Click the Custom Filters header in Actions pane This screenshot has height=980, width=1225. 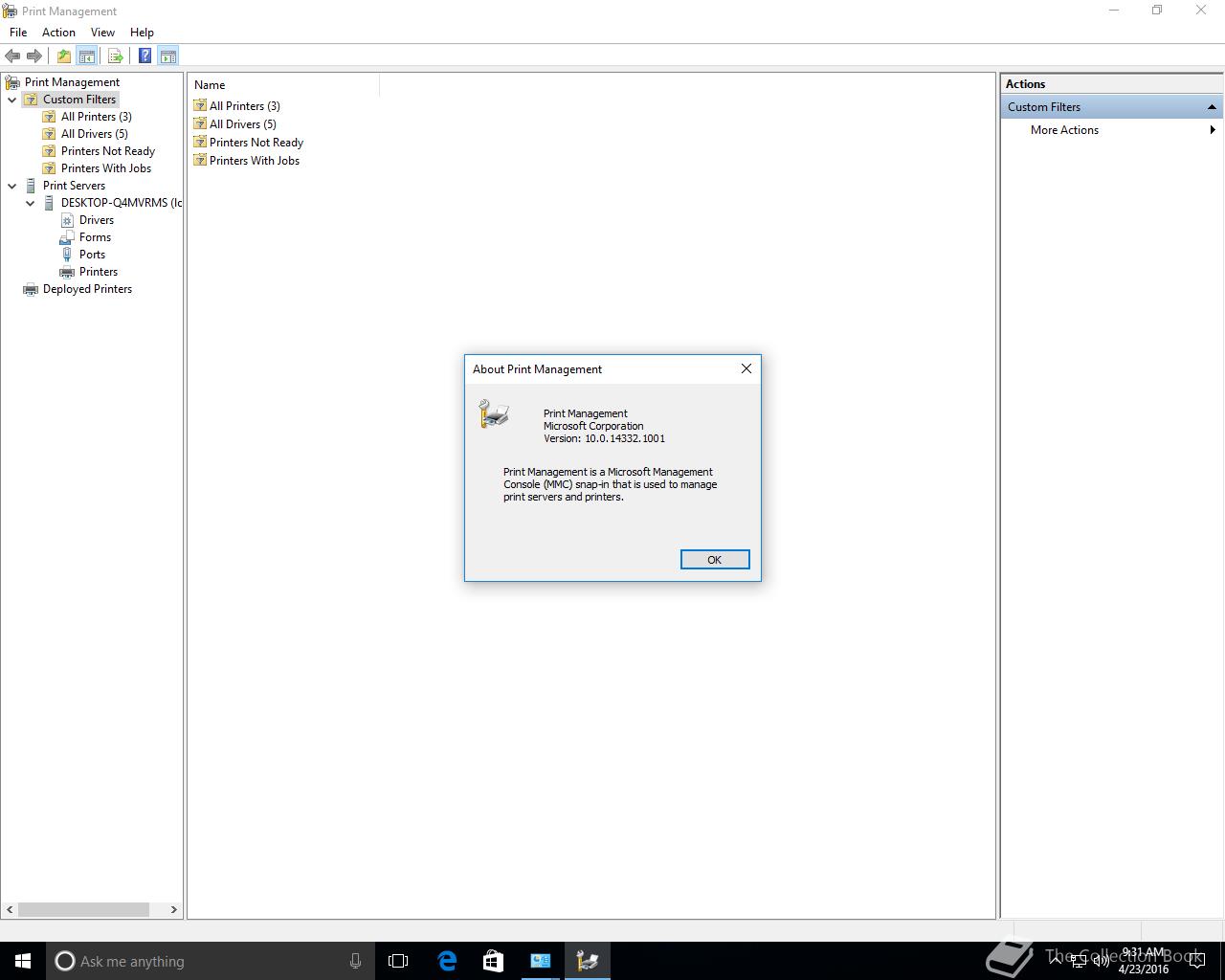(x=1111, y=107)
